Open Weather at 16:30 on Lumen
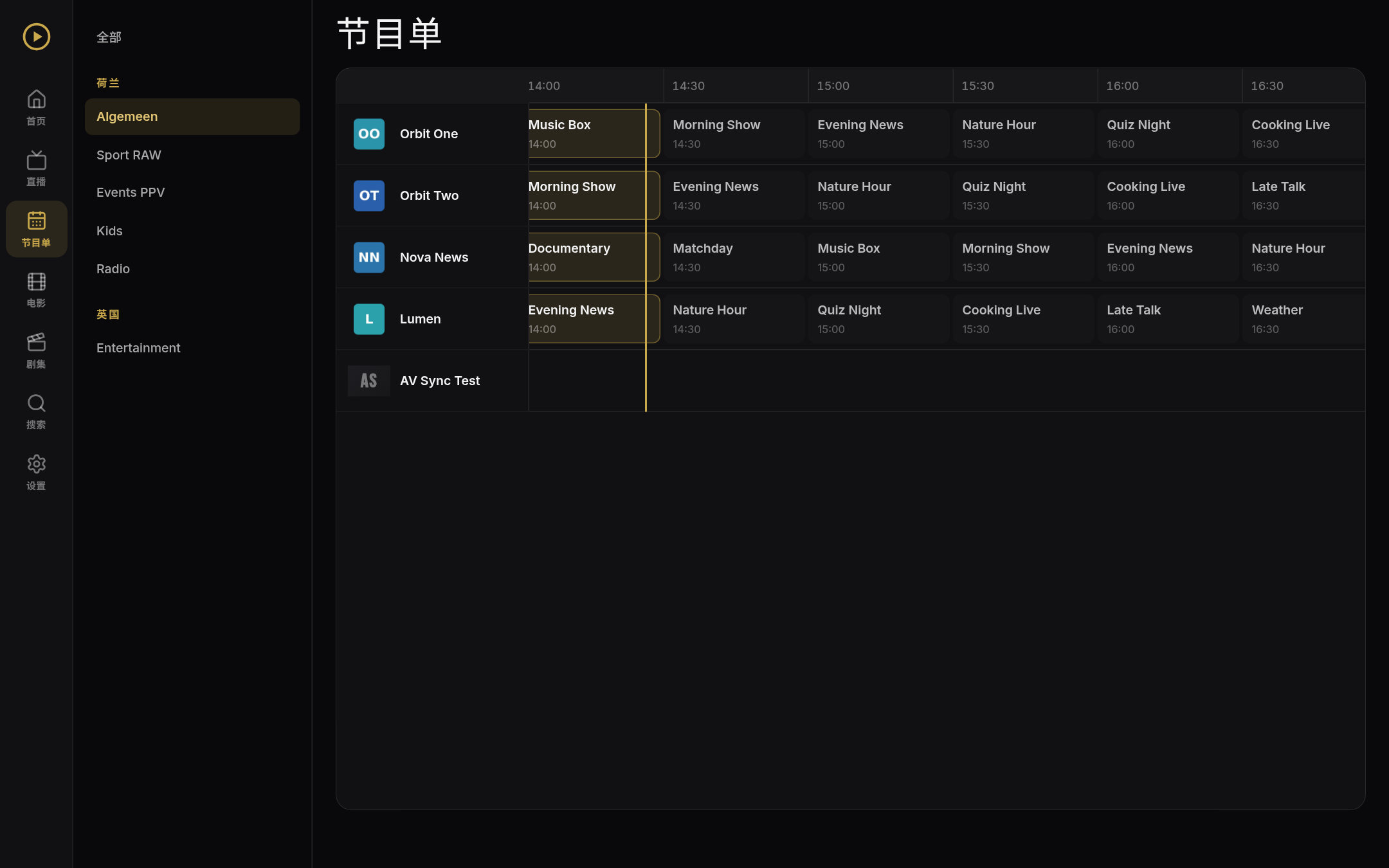1389x868 pixels. pos(1304,319)
